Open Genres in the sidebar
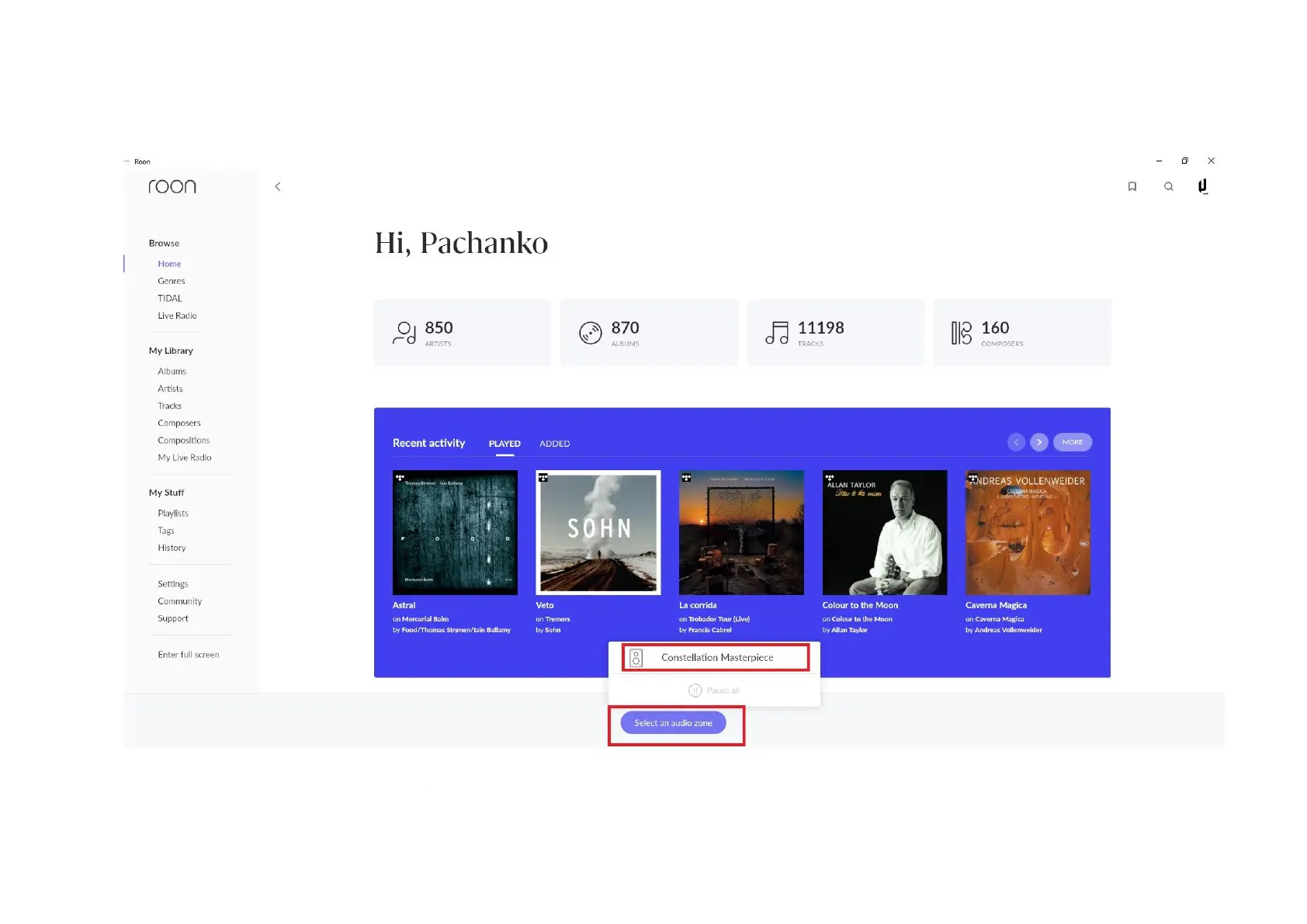 [x=172, y=281]
